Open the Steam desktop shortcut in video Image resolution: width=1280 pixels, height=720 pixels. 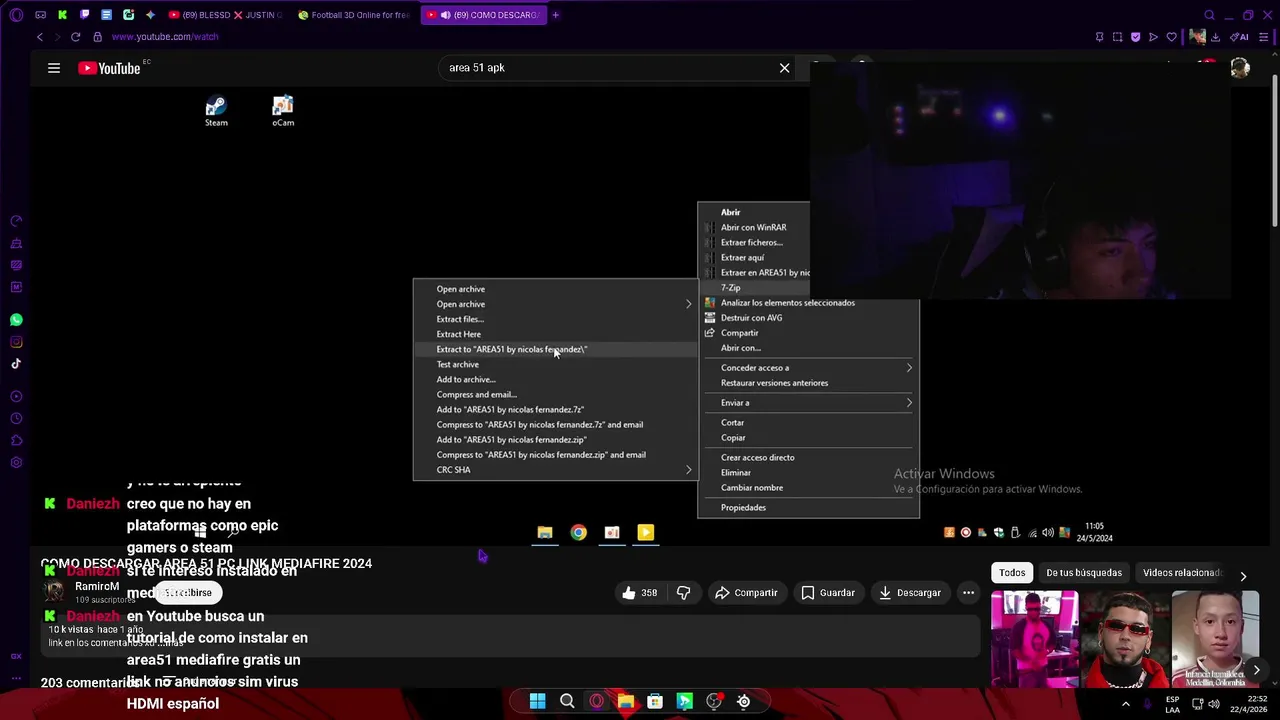point(216,111)
